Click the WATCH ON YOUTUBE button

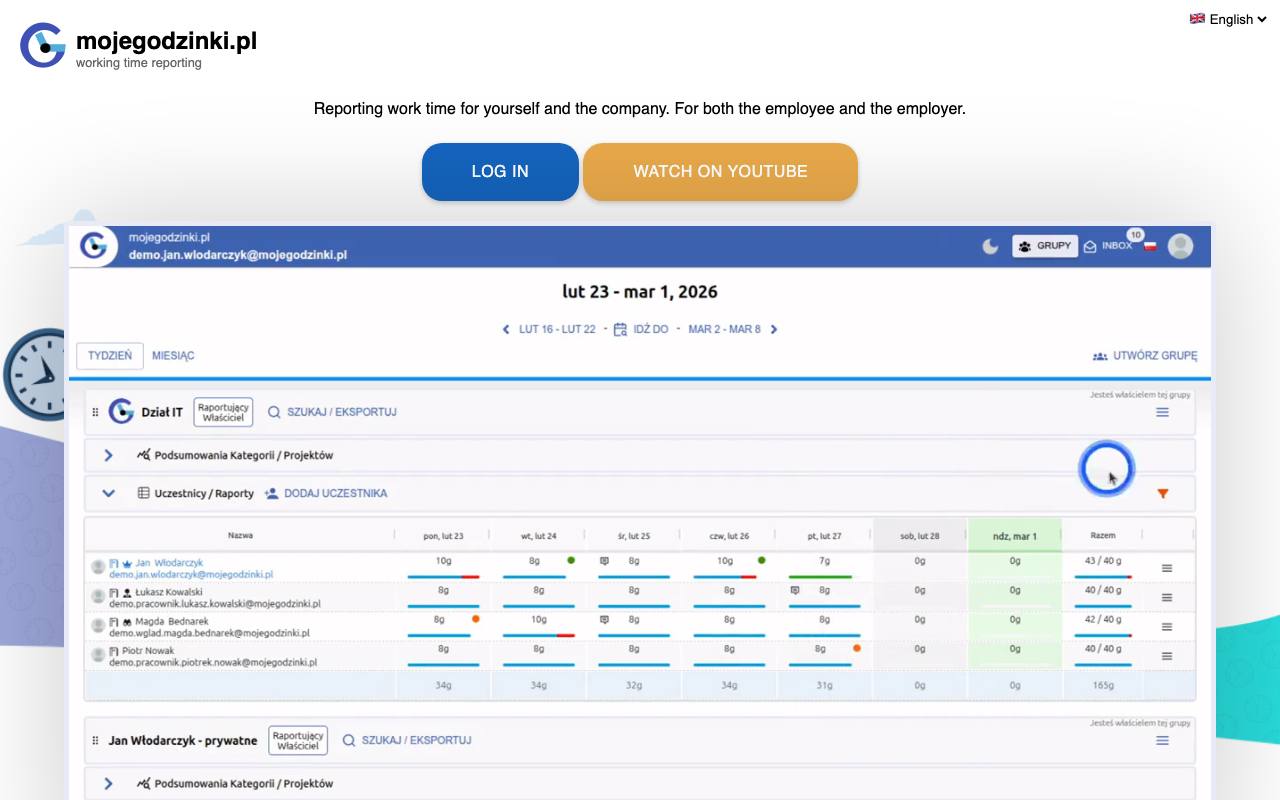(x=720, y=171)
